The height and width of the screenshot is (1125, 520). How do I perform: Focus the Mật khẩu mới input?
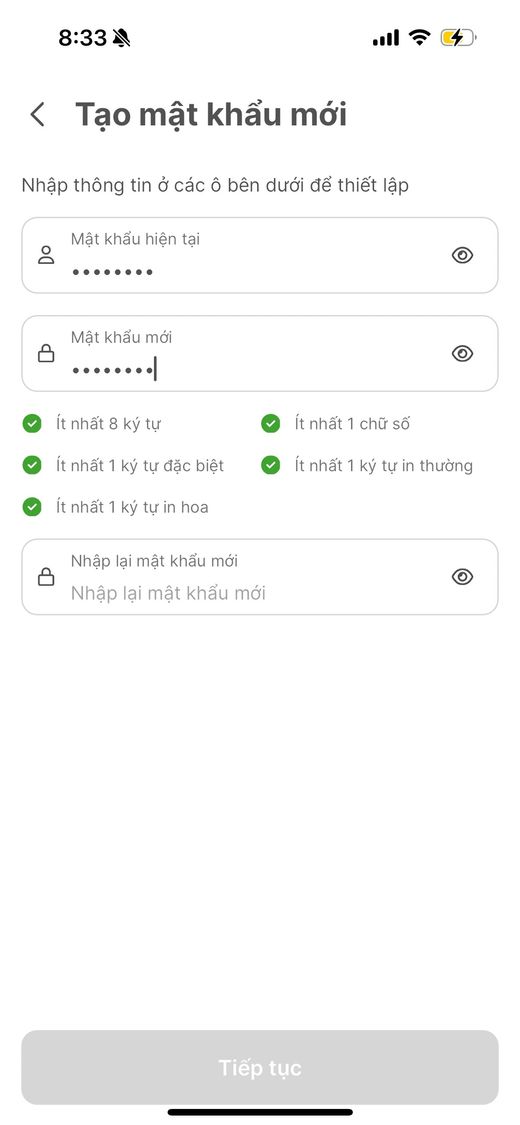pos(260,354)
